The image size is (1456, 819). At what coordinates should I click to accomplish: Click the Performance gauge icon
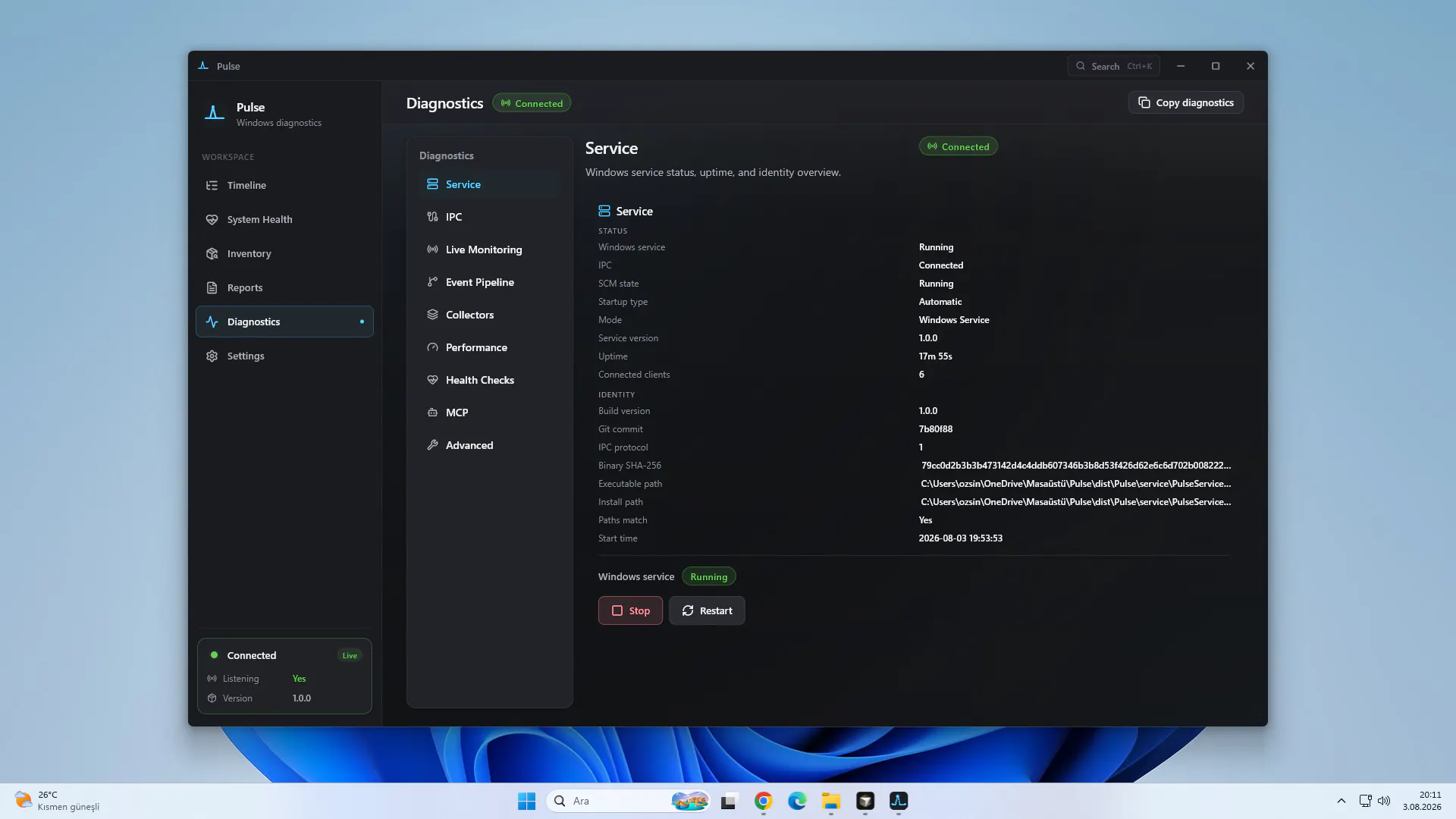tap(432, 347)
